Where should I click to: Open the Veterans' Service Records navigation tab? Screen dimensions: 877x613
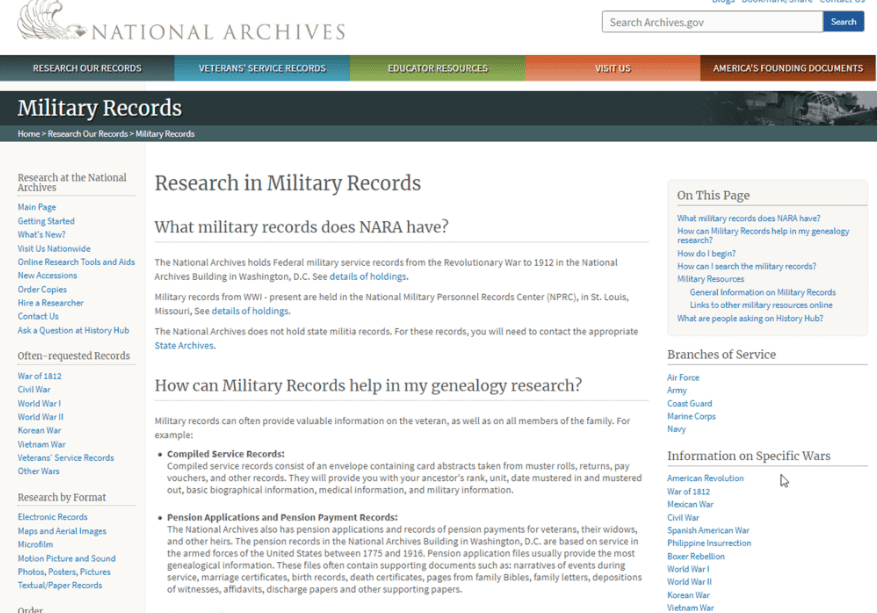(262, 68)
